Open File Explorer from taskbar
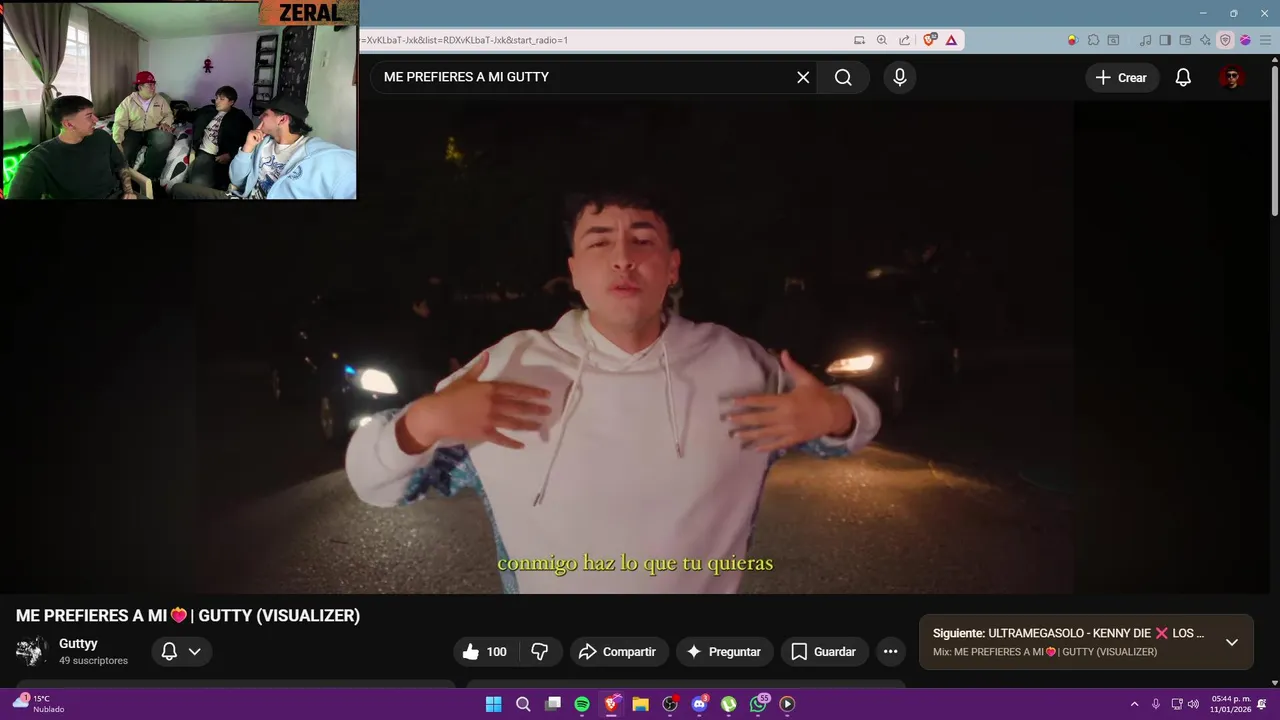This screenshot has width=1280, height=720. (640, 704)
